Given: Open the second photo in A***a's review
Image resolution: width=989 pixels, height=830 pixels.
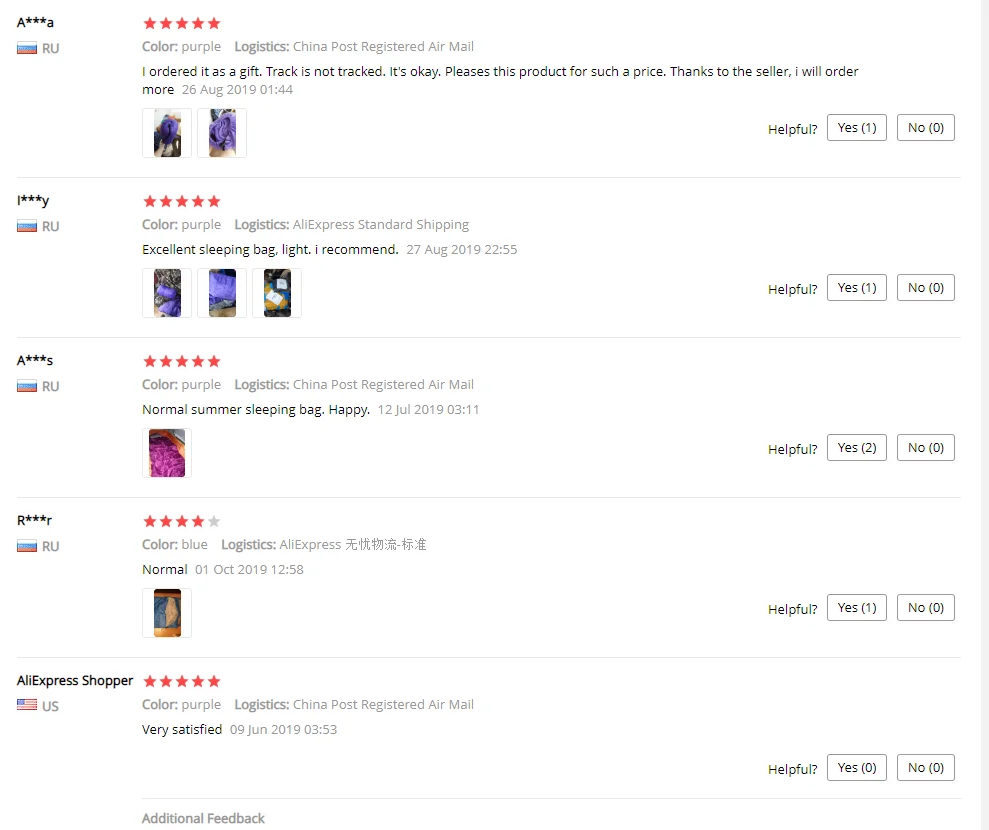Looking at the screenshot, I should coord(222,133).
